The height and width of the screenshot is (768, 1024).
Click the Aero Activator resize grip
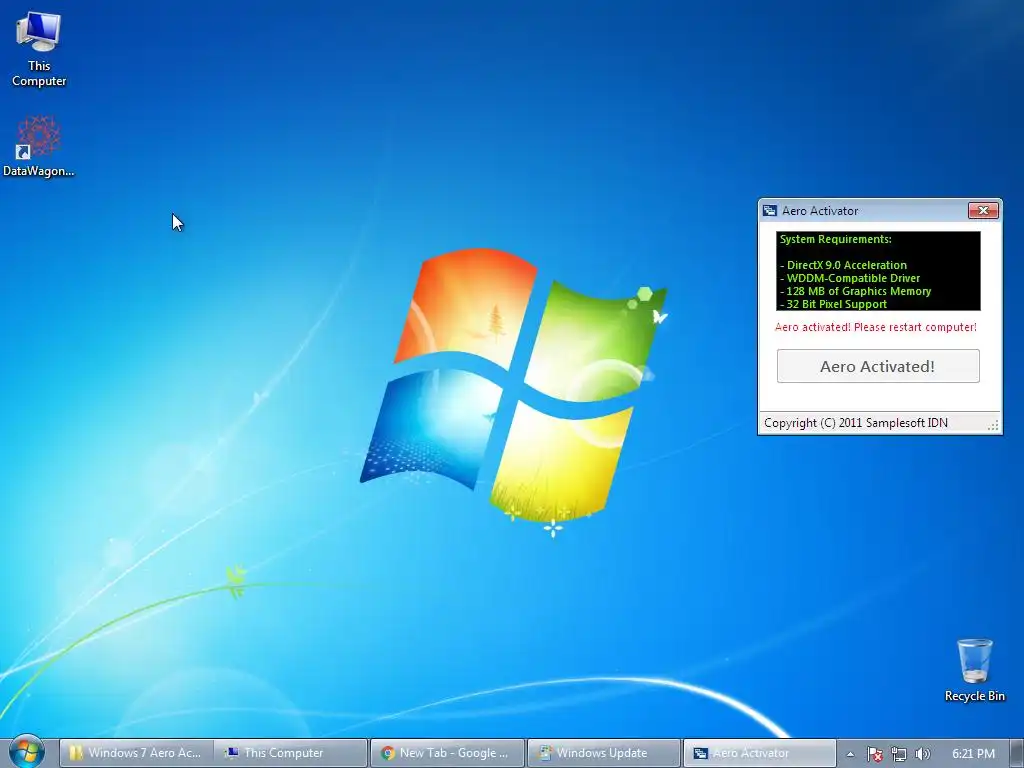(x=993, y=426)
